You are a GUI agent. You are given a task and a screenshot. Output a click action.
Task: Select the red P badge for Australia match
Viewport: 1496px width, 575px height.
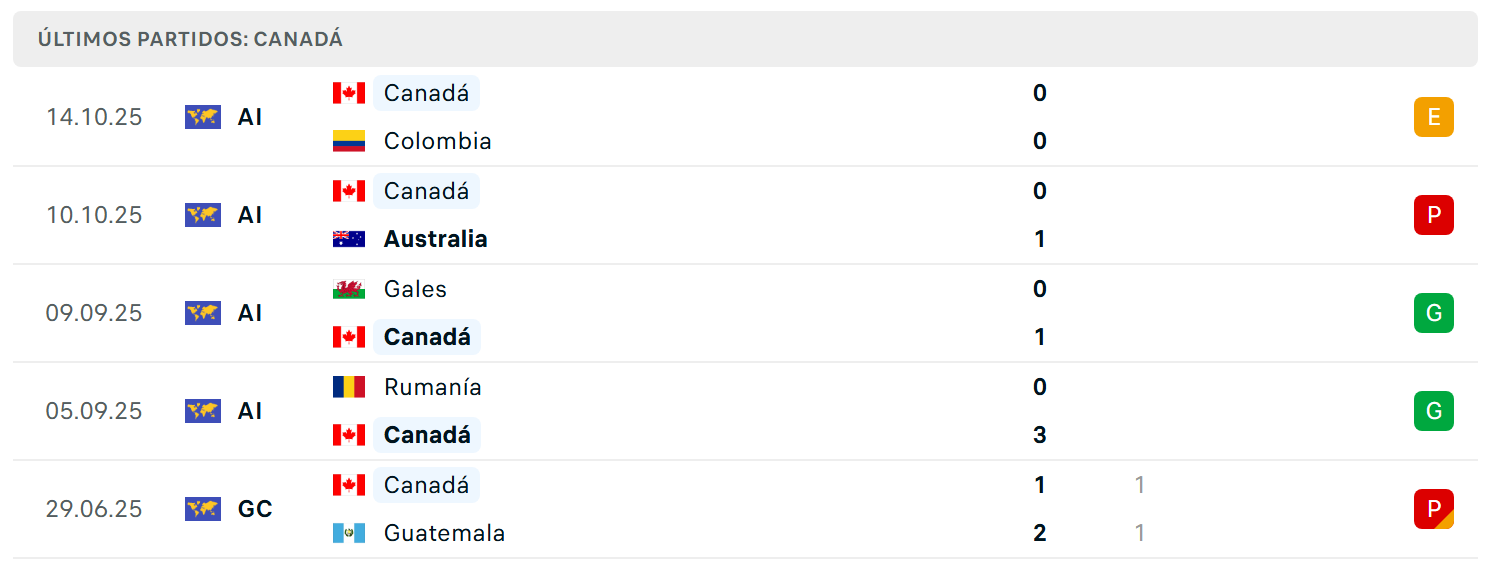coord(1434,215)
